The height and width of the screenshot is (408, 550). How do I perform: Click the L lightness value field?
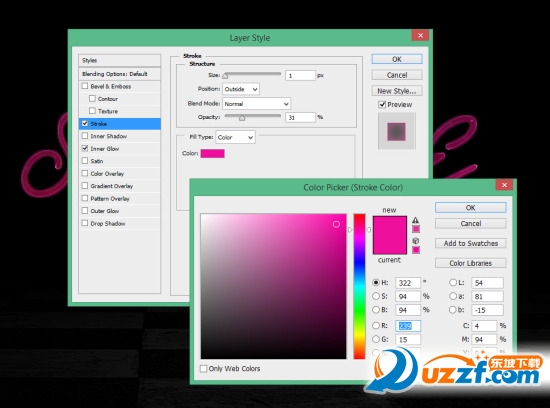488,283
